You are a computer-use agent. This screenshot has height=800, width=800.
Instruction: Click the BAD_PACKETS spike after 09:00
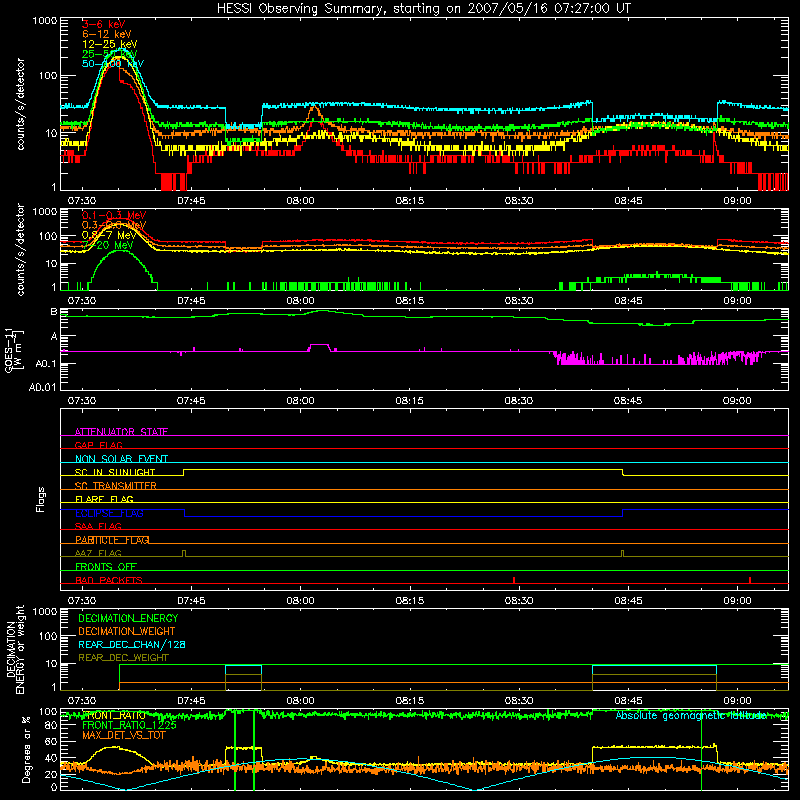click(x=749, y=580)
